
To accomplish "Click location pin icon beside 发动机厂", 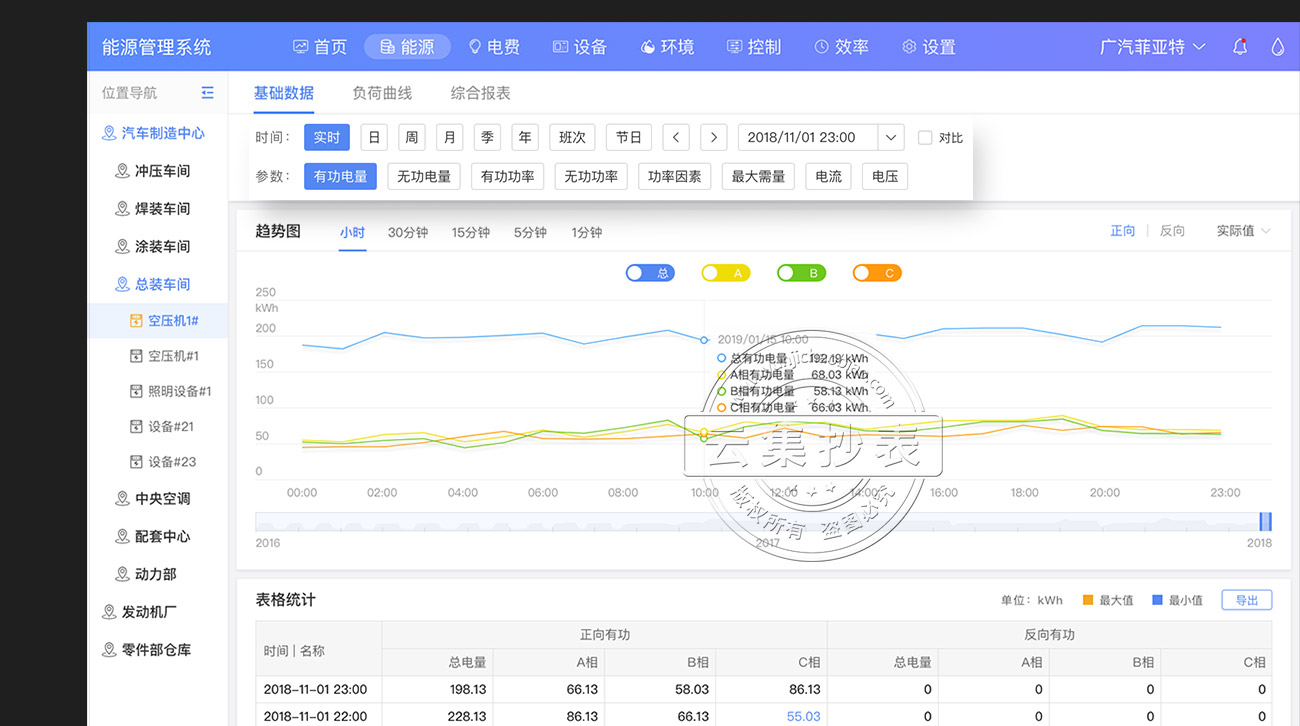I will 109,612.
